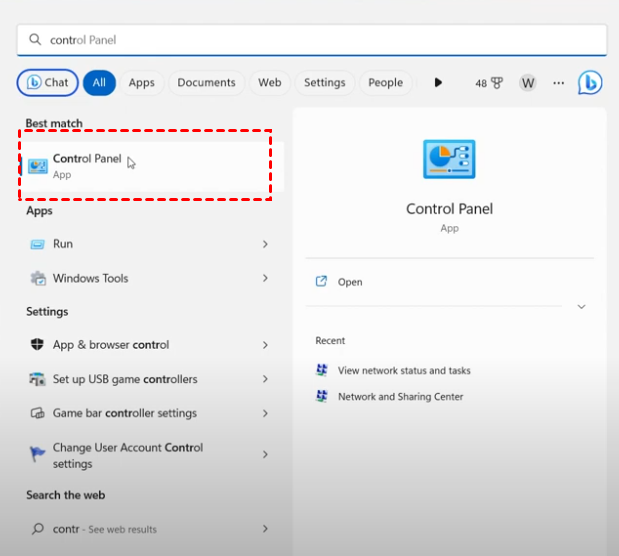This screenshot has height=556, width=619.
Task: Expand the contr web results chevron
Action: pos(265,529)
